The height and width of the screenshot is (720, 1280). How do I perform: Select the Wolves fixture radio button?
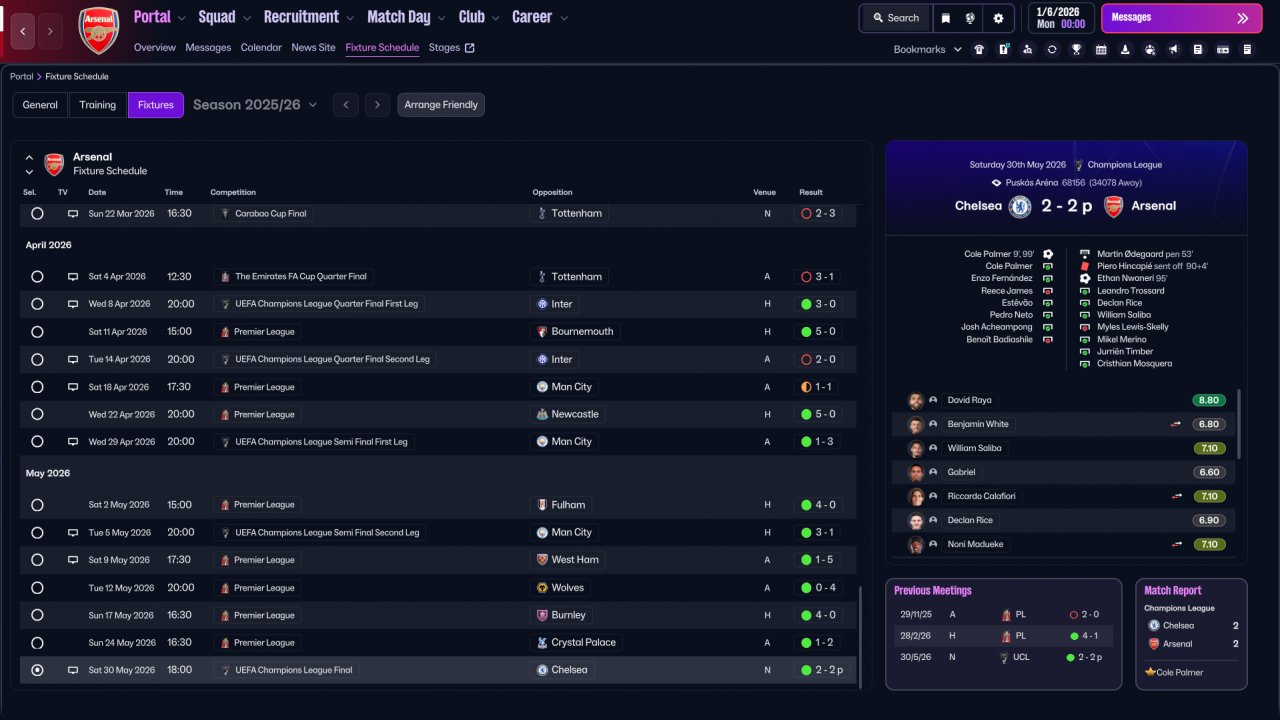[x=37, y=588]
